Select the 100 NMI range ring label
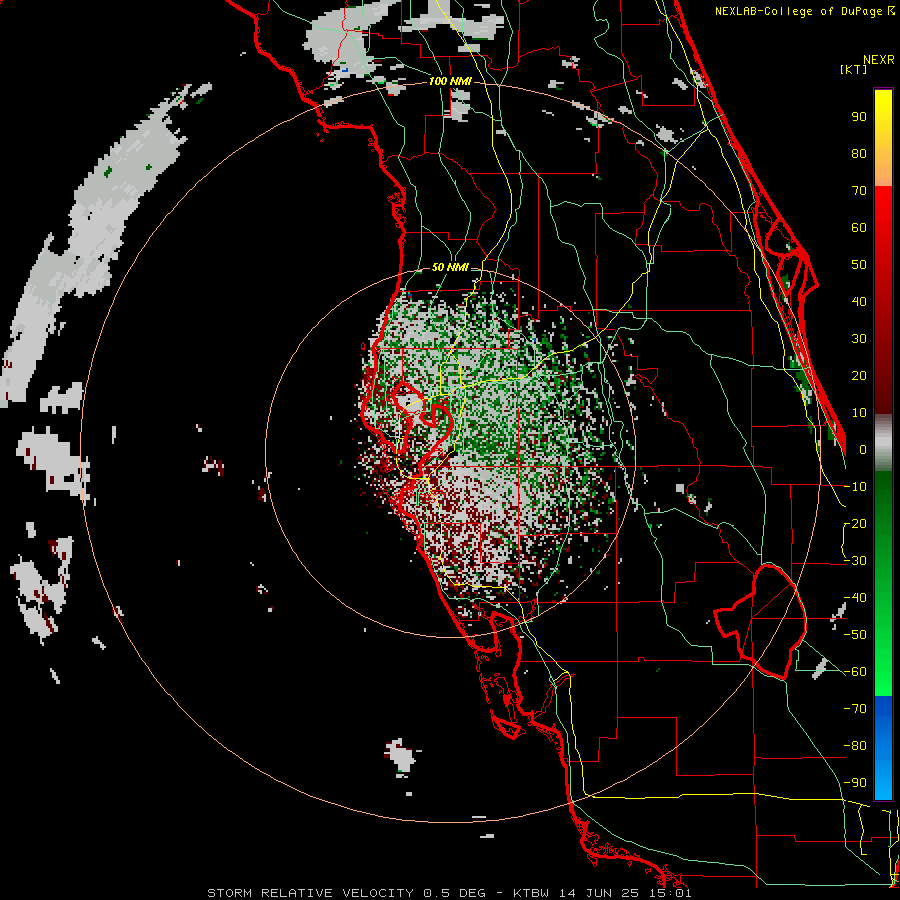Image resolution: width=900 pixels, height=900 pixels. coord(450,81)
